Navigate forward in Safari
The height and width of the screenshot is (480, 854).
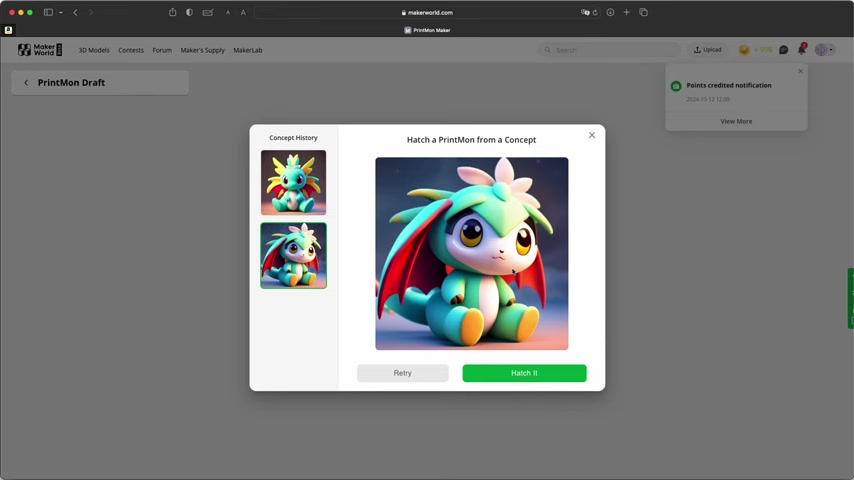point(91,12)
